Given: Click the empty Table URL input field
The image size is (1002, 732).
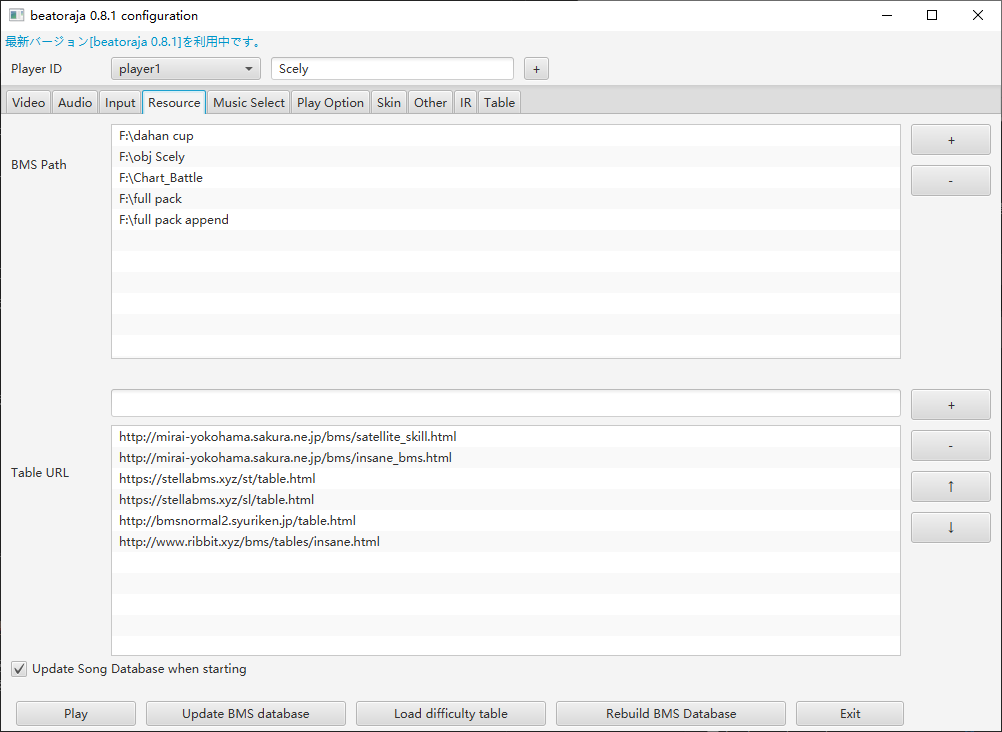Looking at the screenshot, I should tap(505, 404).
